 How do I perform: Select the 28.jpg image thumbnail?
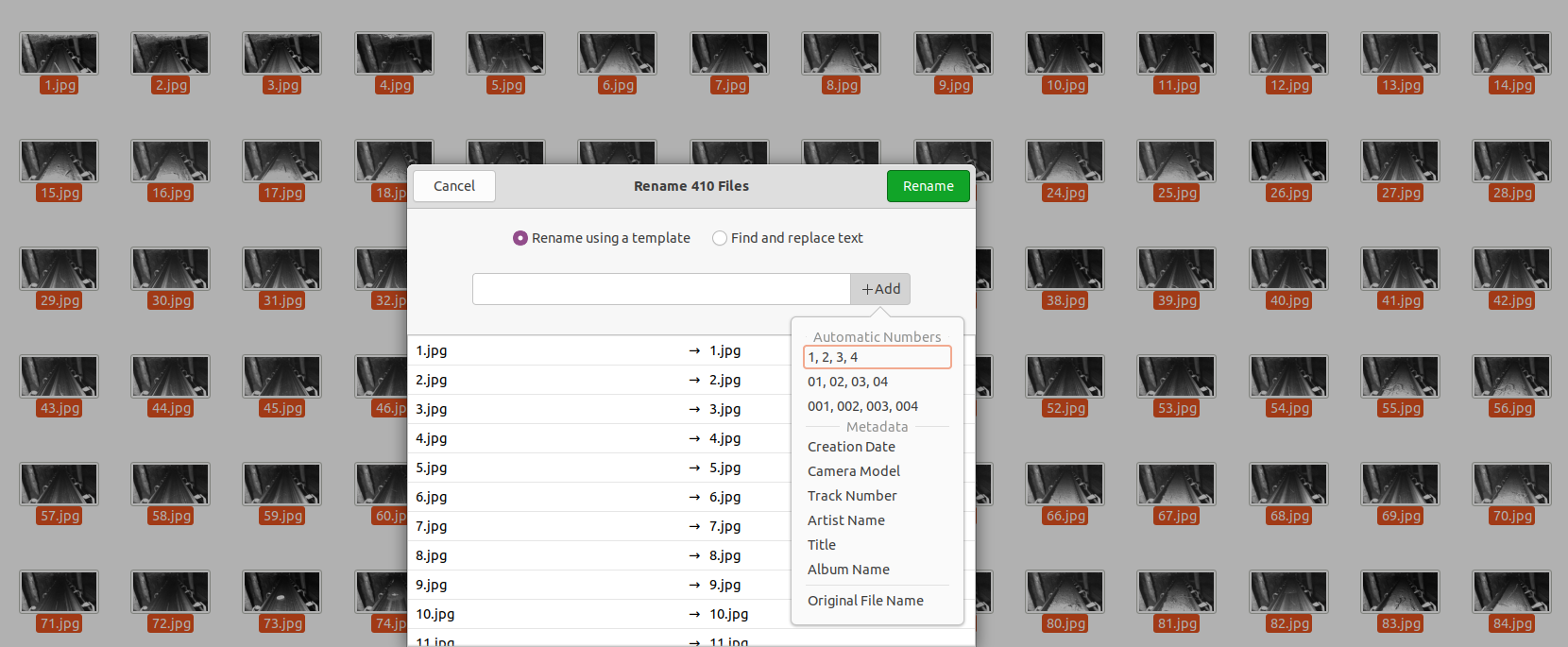pos(1510,162)
